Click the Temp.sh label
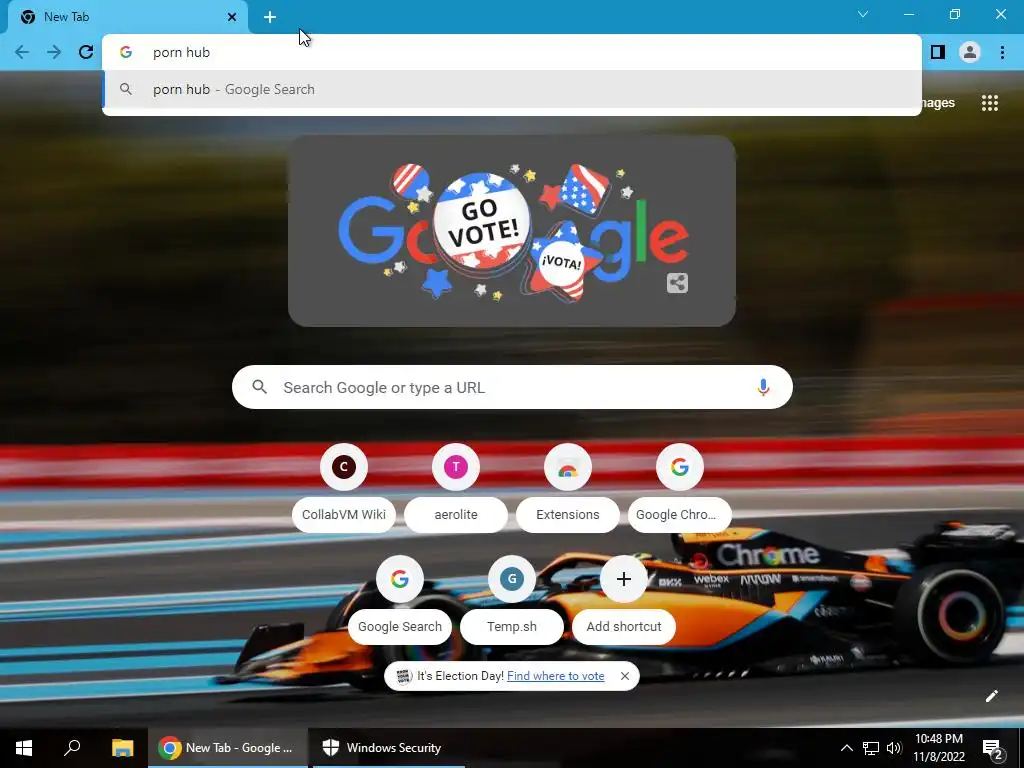 (x=512, y=626)
